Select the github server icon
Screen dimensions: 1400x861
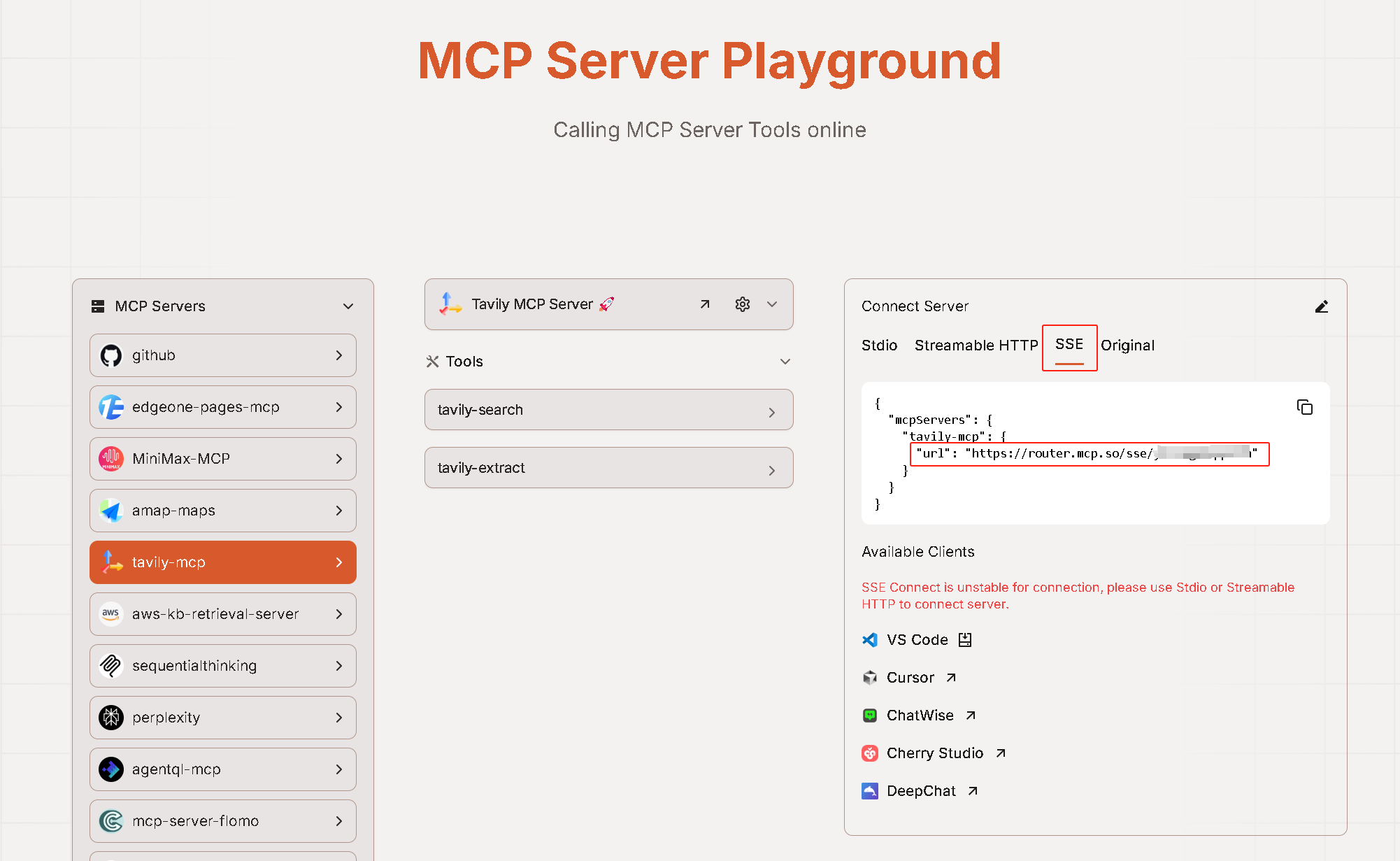112,355
